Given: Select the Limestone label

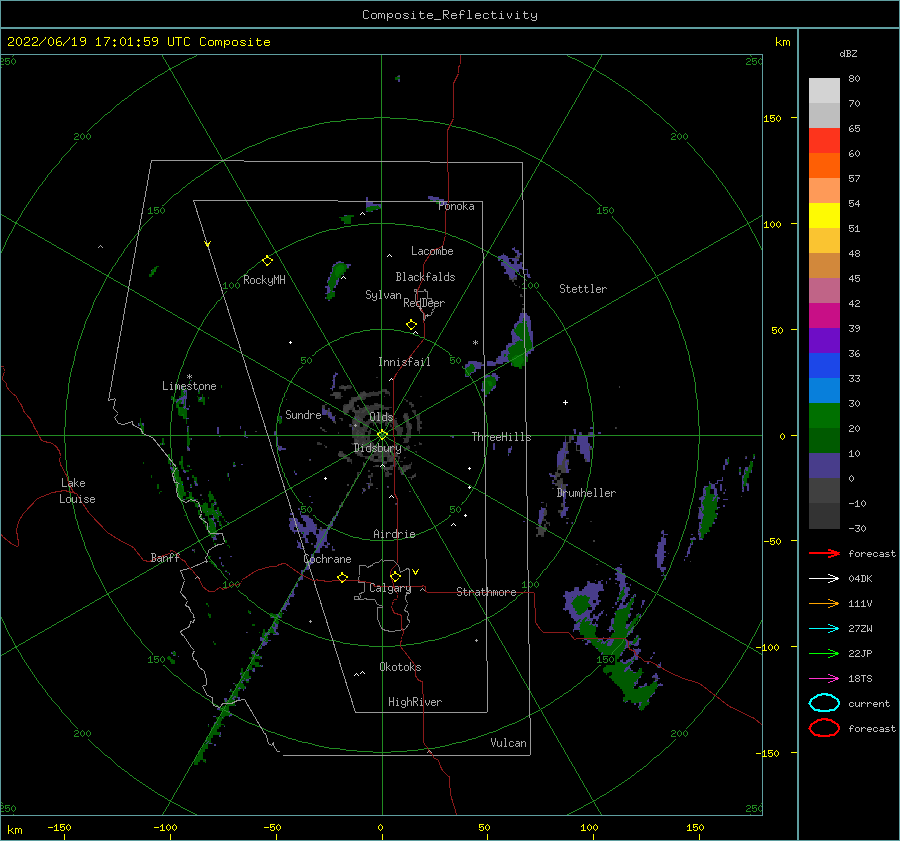Looking at the screenshot, I should coord(189,386).
